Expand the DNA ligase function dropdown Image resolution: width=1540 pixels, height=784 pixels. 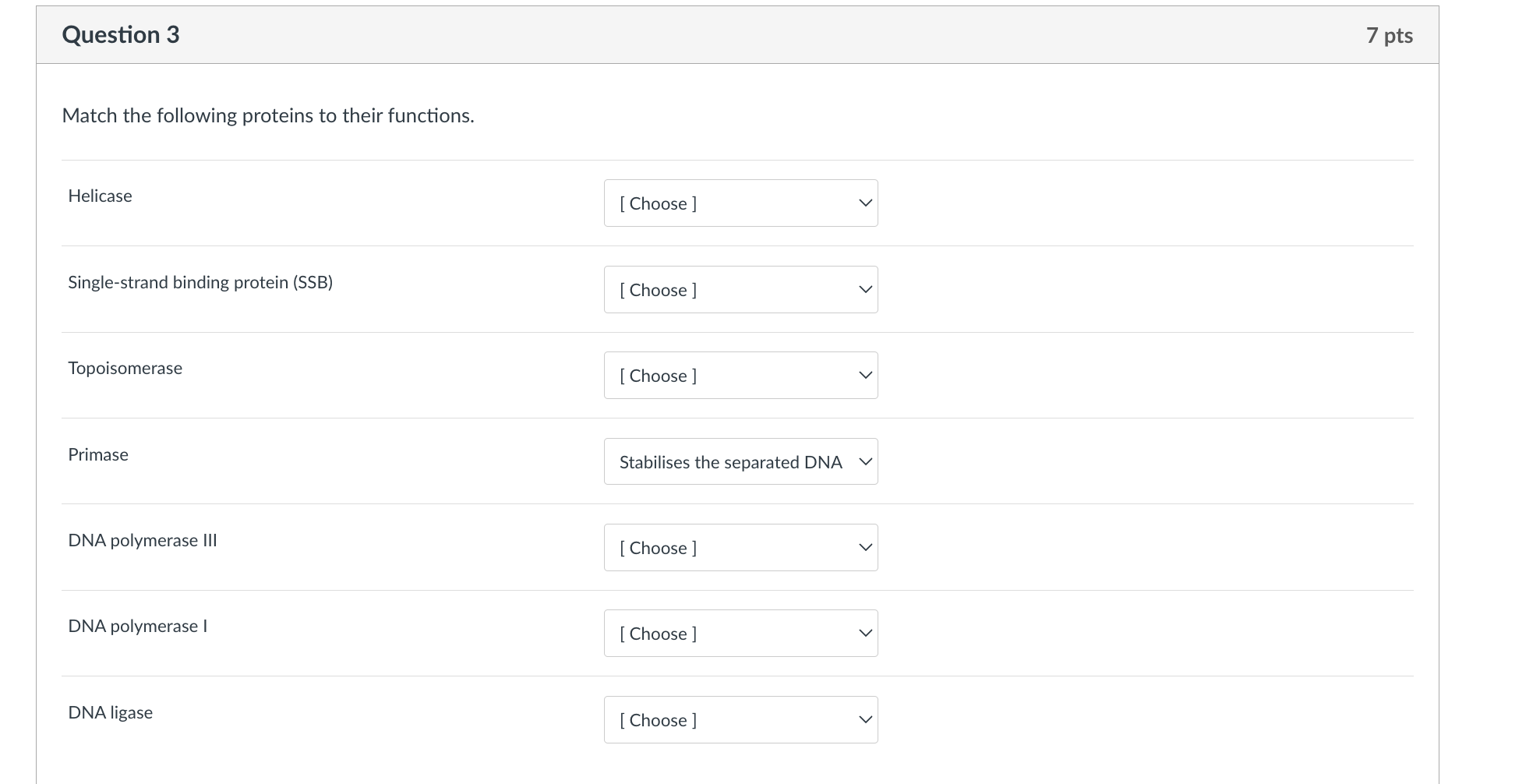740,720
